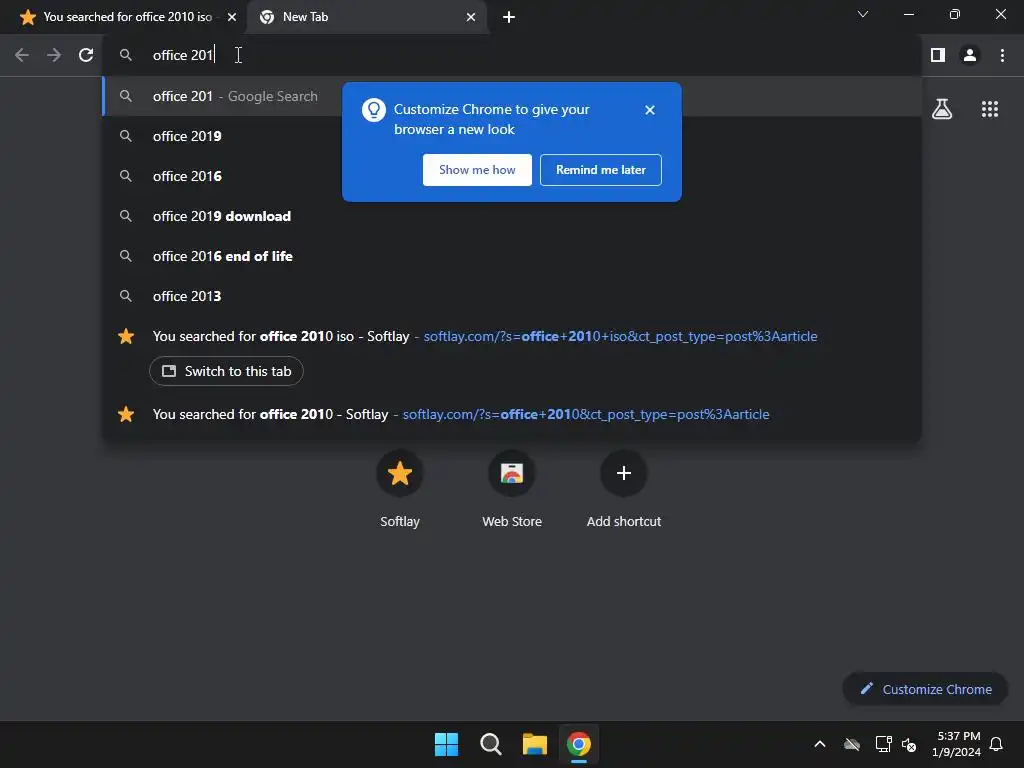Open Windows taskbar search
This screenshot has height=768, width=1024.
pos(490,744)
